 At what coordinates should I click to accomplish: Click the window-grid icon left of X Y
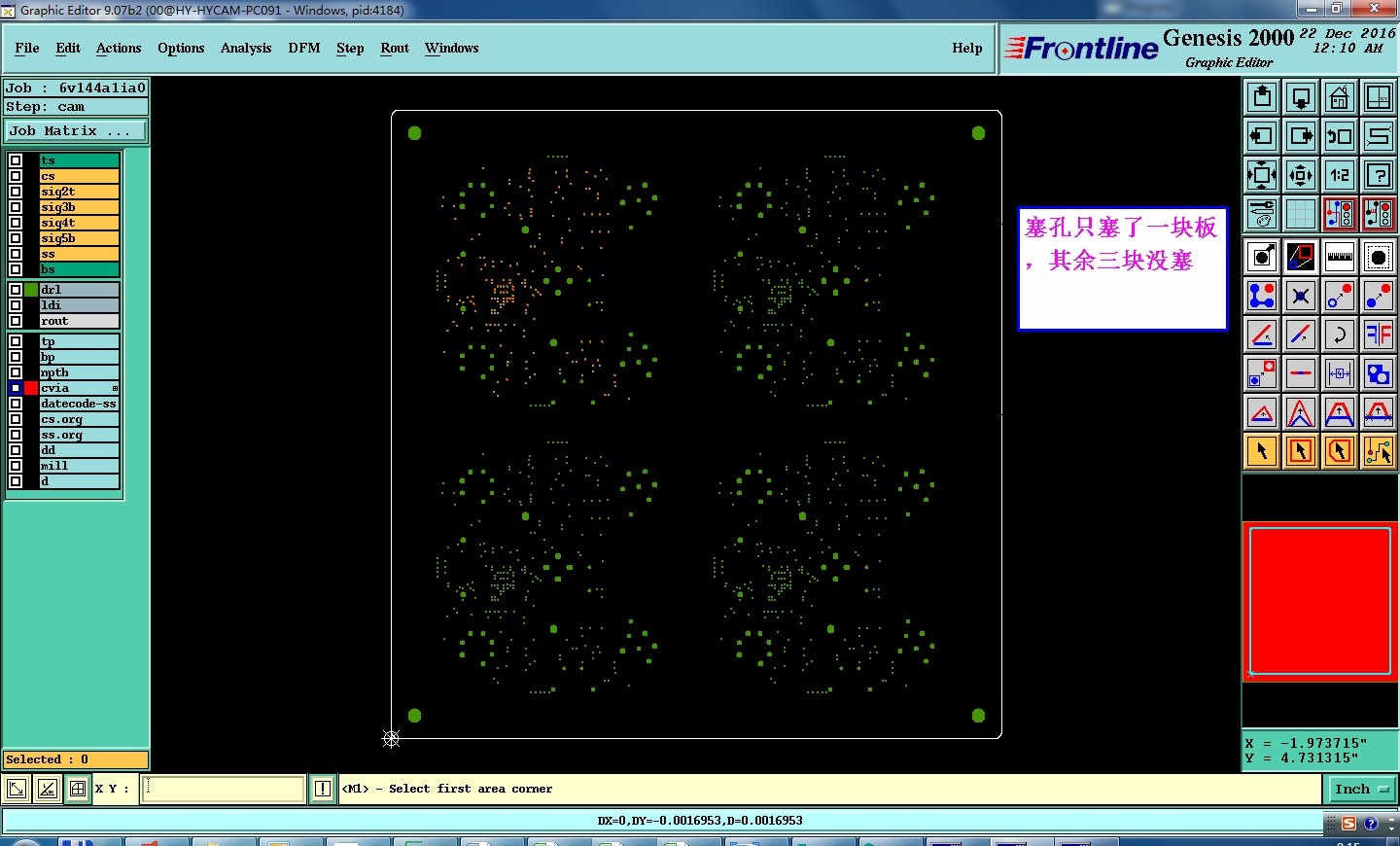click(x=78, y=789)
